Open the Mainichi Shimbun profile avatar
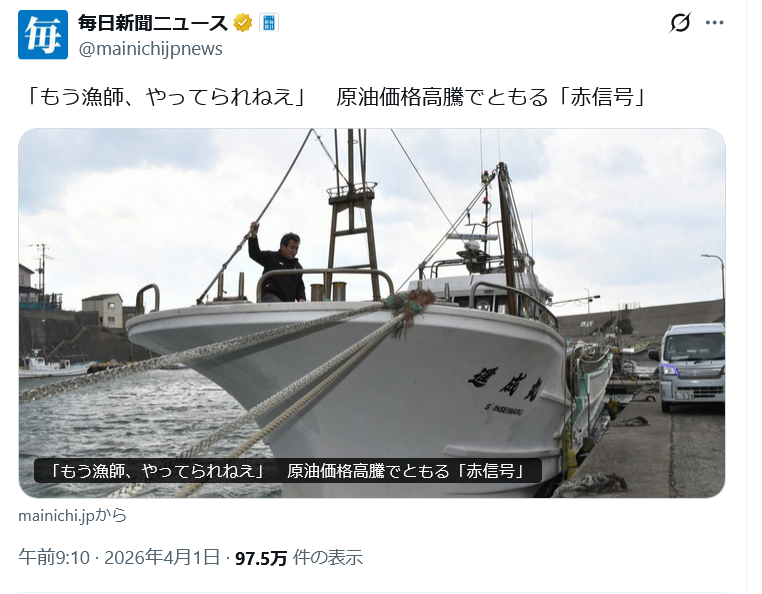Screen dimensions: 762x594 (x=43, y=35)
